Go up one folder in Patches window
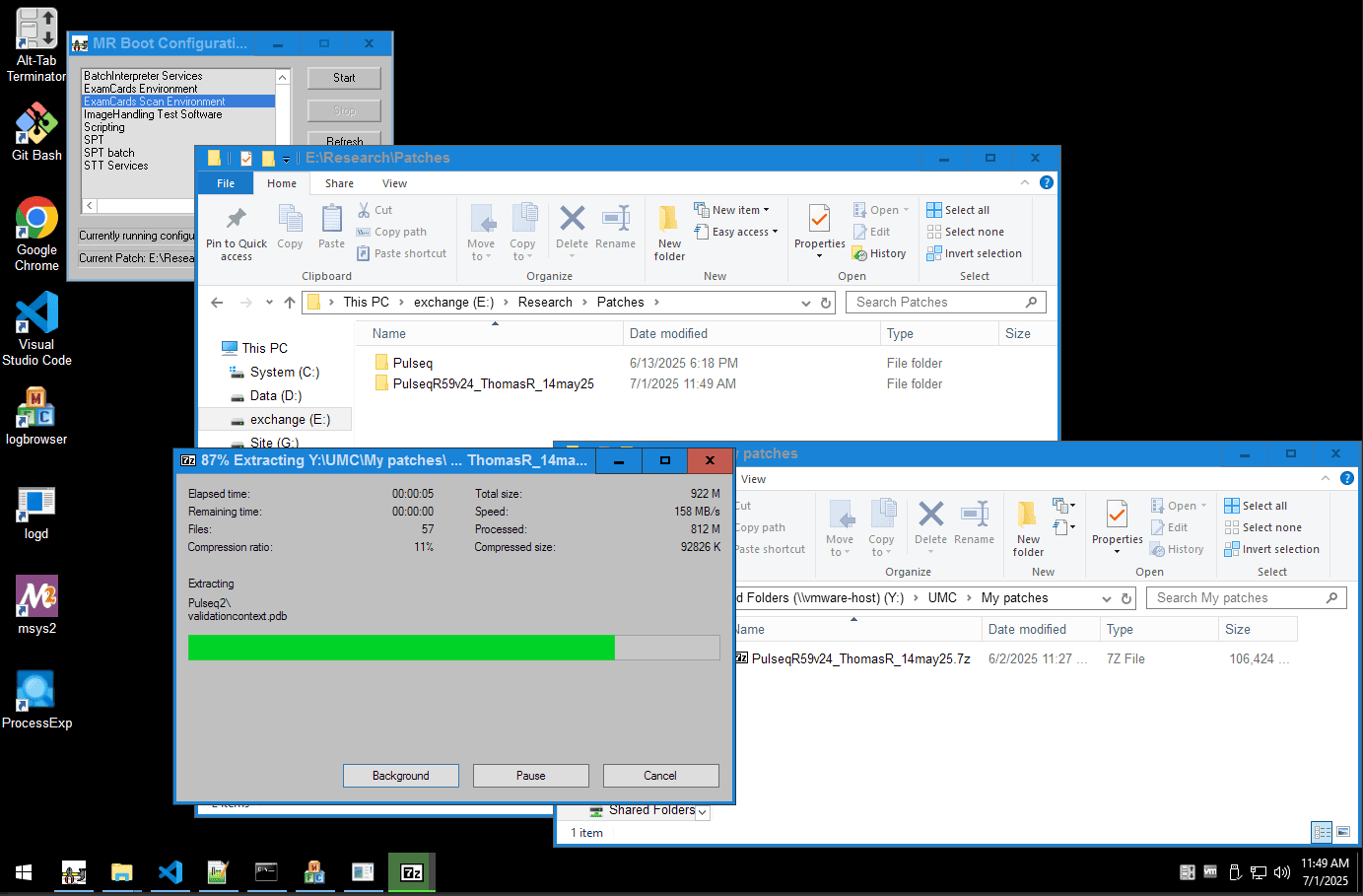The width and height of the screenshot is (1363, 896). pos(289,303)
